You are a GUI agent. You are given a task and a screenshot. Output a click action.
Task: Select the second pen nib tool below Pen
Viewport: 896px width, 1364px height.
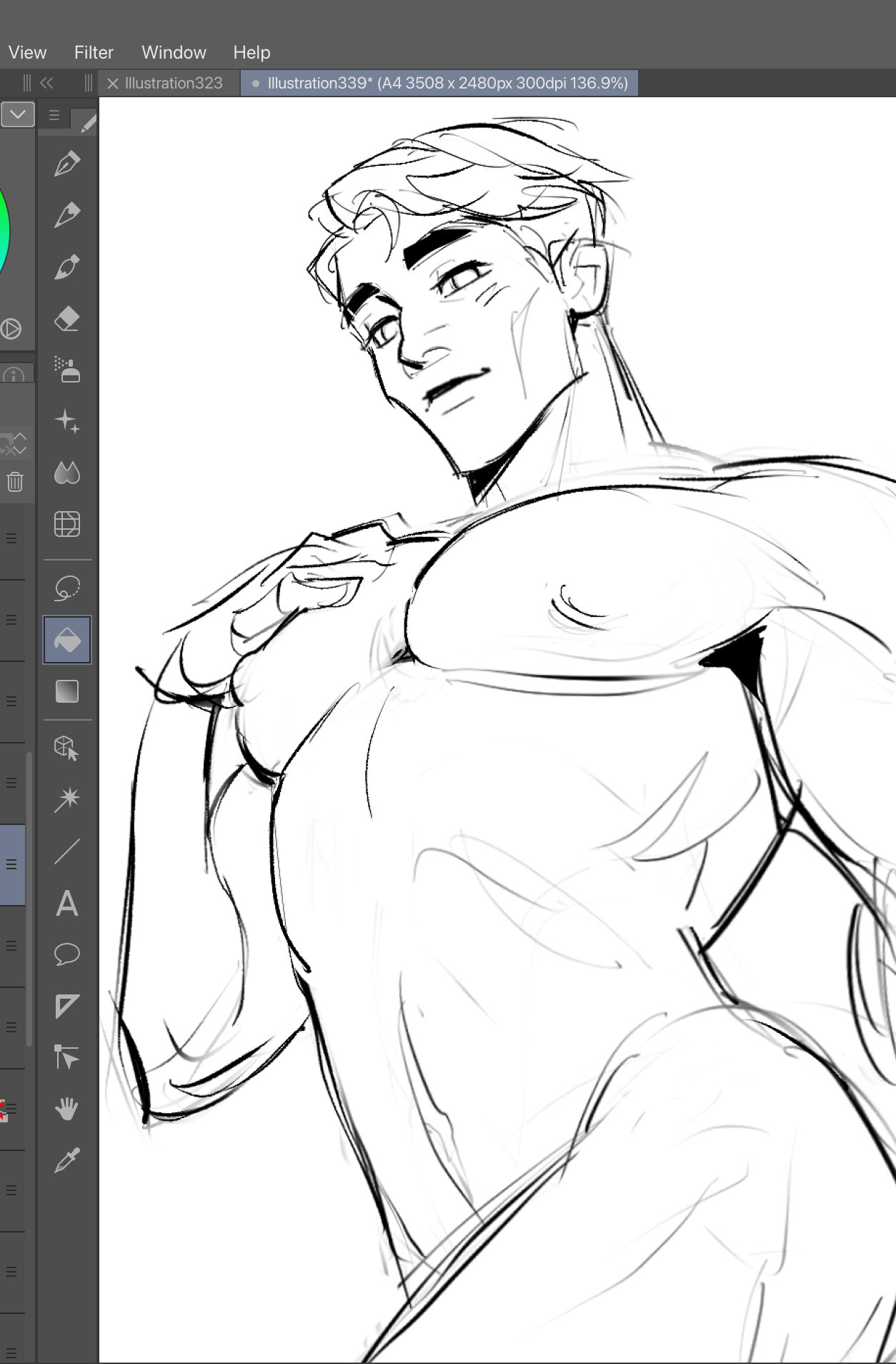tap(67, 215)
